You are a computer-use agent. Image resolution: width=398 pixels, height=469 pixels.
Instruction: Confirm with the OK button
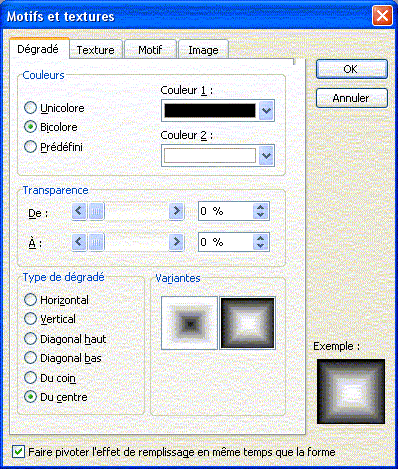[352, 69]
